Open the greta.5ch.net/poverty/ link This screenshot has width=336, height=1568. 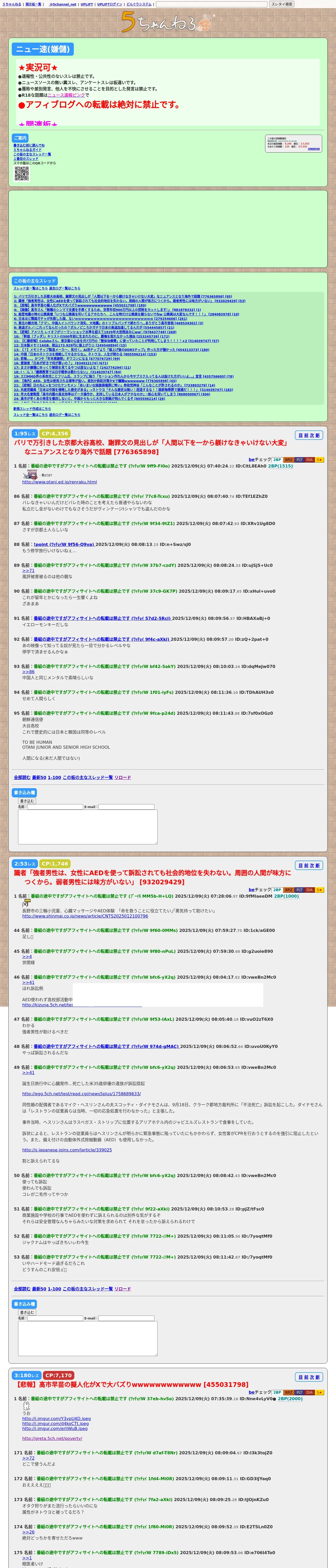pos(52,1439)
